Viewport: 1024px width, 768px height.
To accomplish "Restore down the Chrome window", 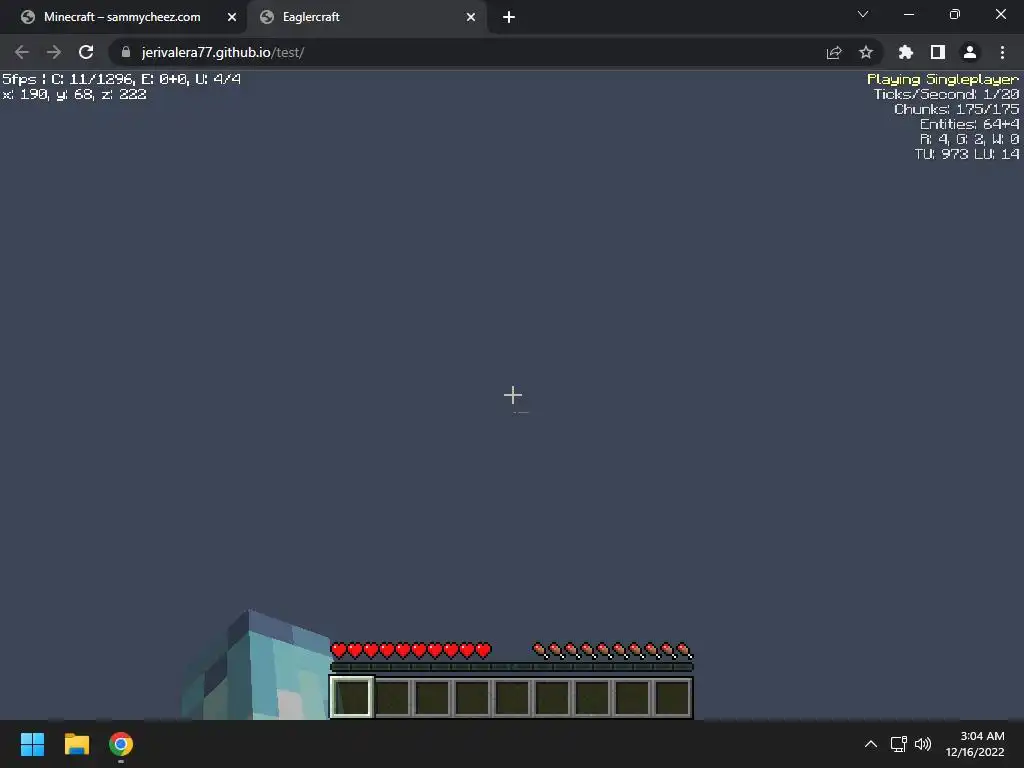I will pos(955,14).
